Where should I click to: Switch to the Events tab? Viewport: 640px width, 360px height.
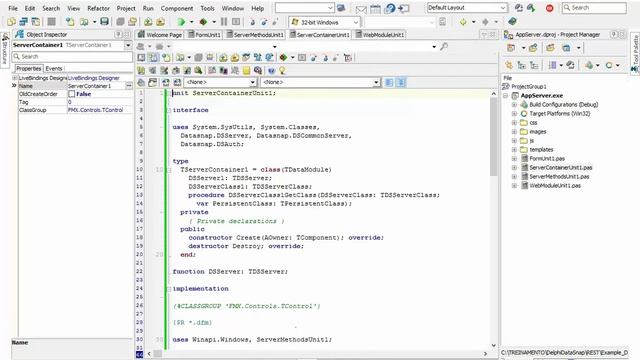coord(53,69)
